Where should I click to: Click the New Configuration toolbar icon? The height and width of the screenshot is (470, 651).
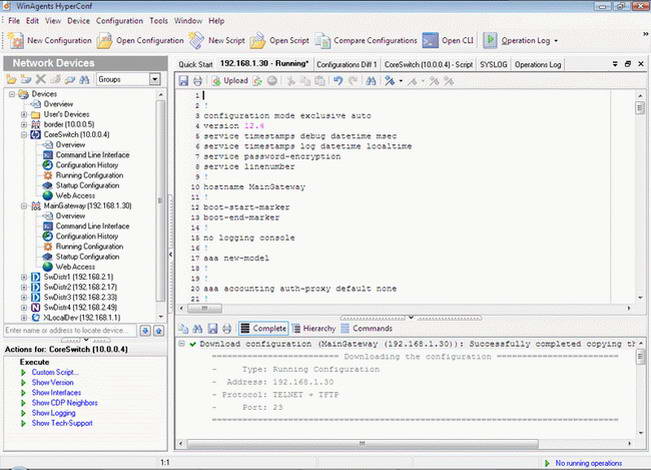[16, 40]
